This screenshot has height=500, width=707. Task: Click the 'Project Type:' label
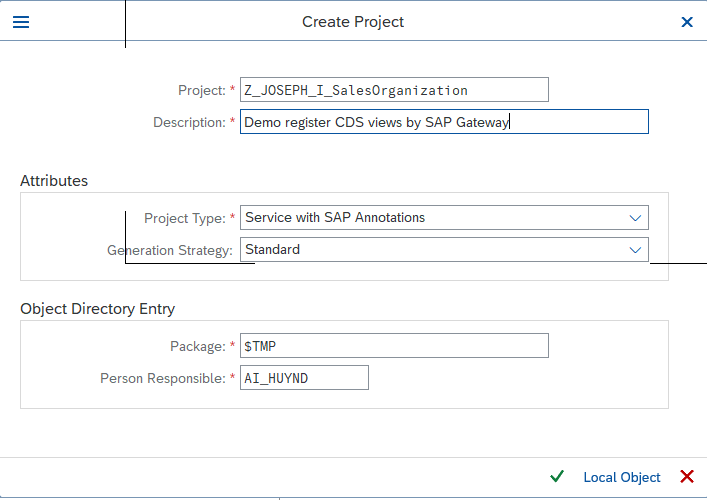[185, 218]
